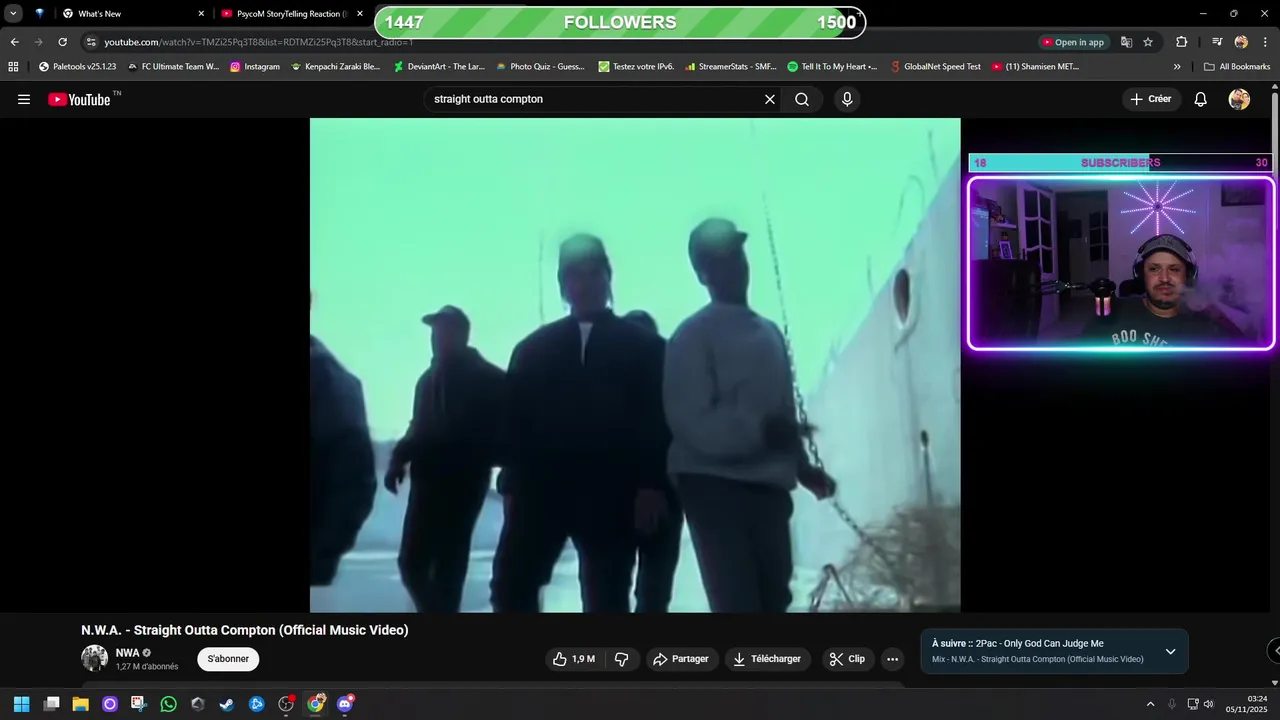Image resolution: width=1280 pixels, height=720 pixels.
Task: Open media controls icon in toolbar
Action: tap(1217, 42)
